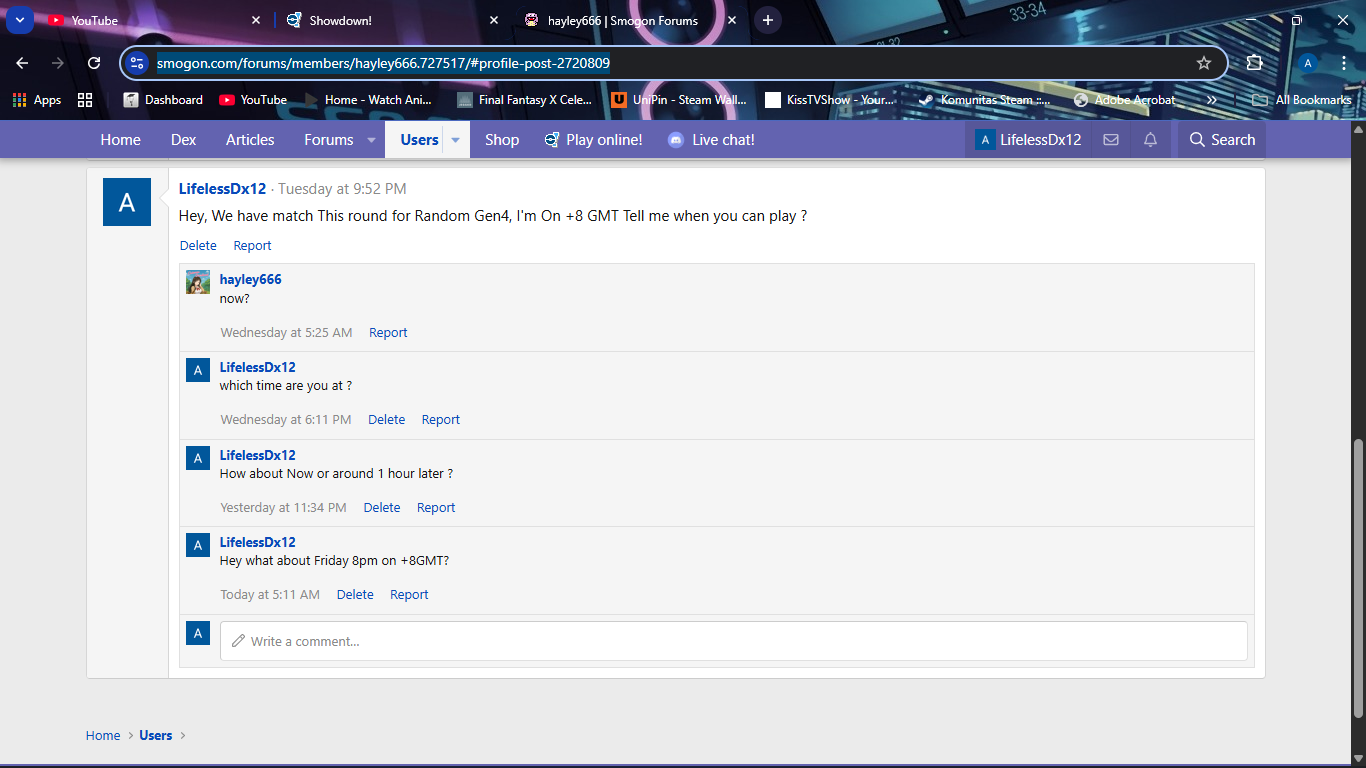Open the Dashboard bookmark

[163, 100]
